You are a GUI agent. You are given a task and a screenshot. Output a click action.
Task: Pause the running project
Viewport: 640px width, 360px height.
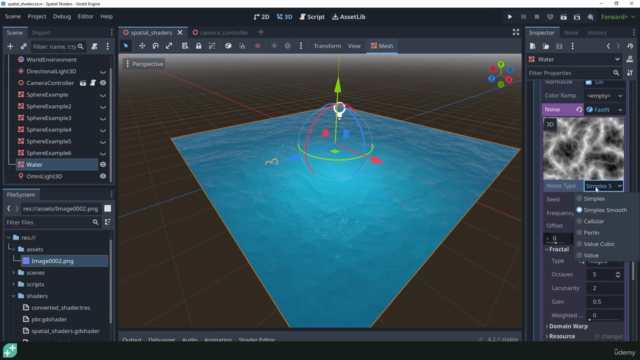523,17
